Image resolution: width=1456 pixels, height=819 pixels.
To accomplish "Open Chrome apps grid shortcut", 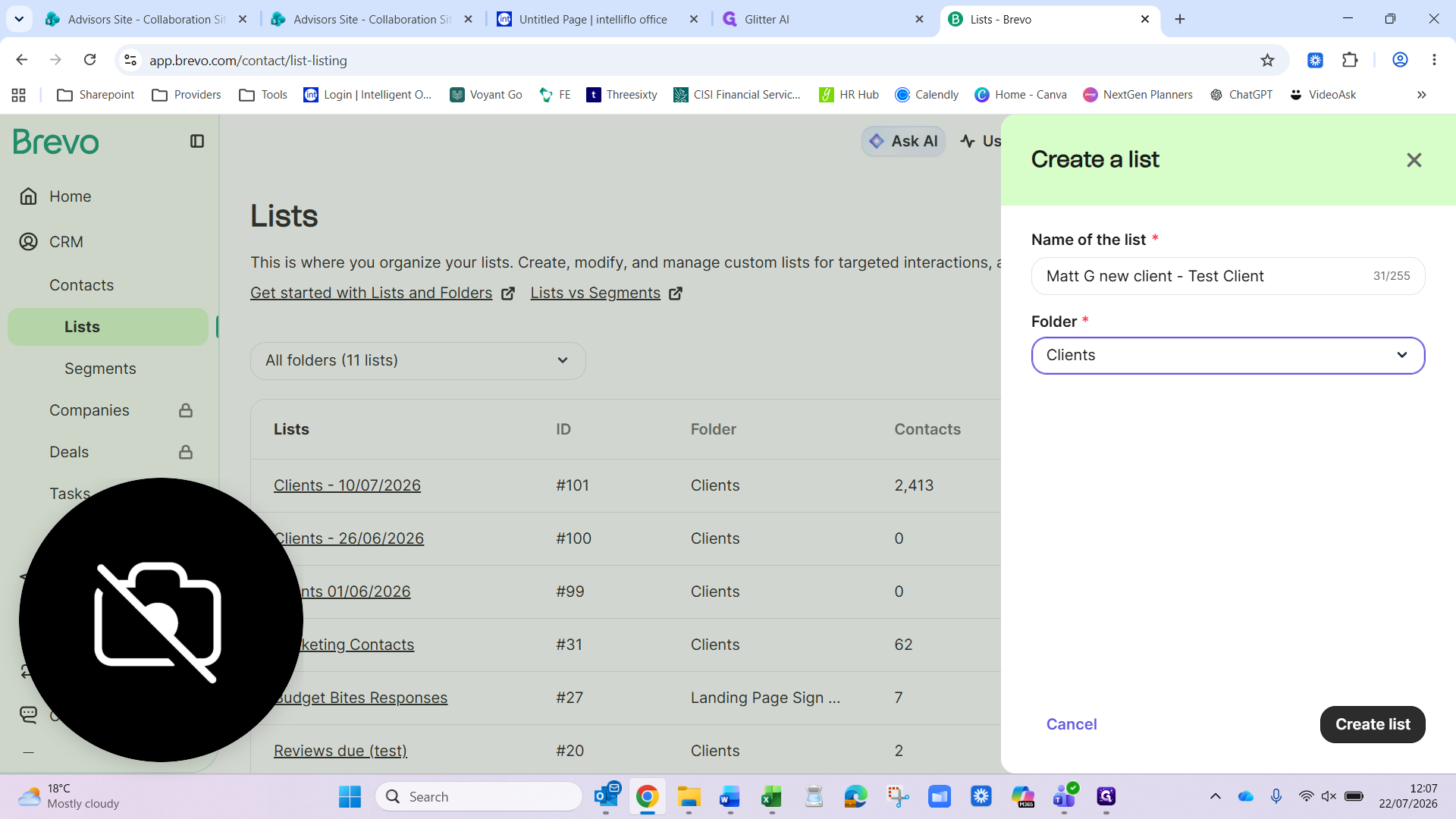I will (19, 95).
